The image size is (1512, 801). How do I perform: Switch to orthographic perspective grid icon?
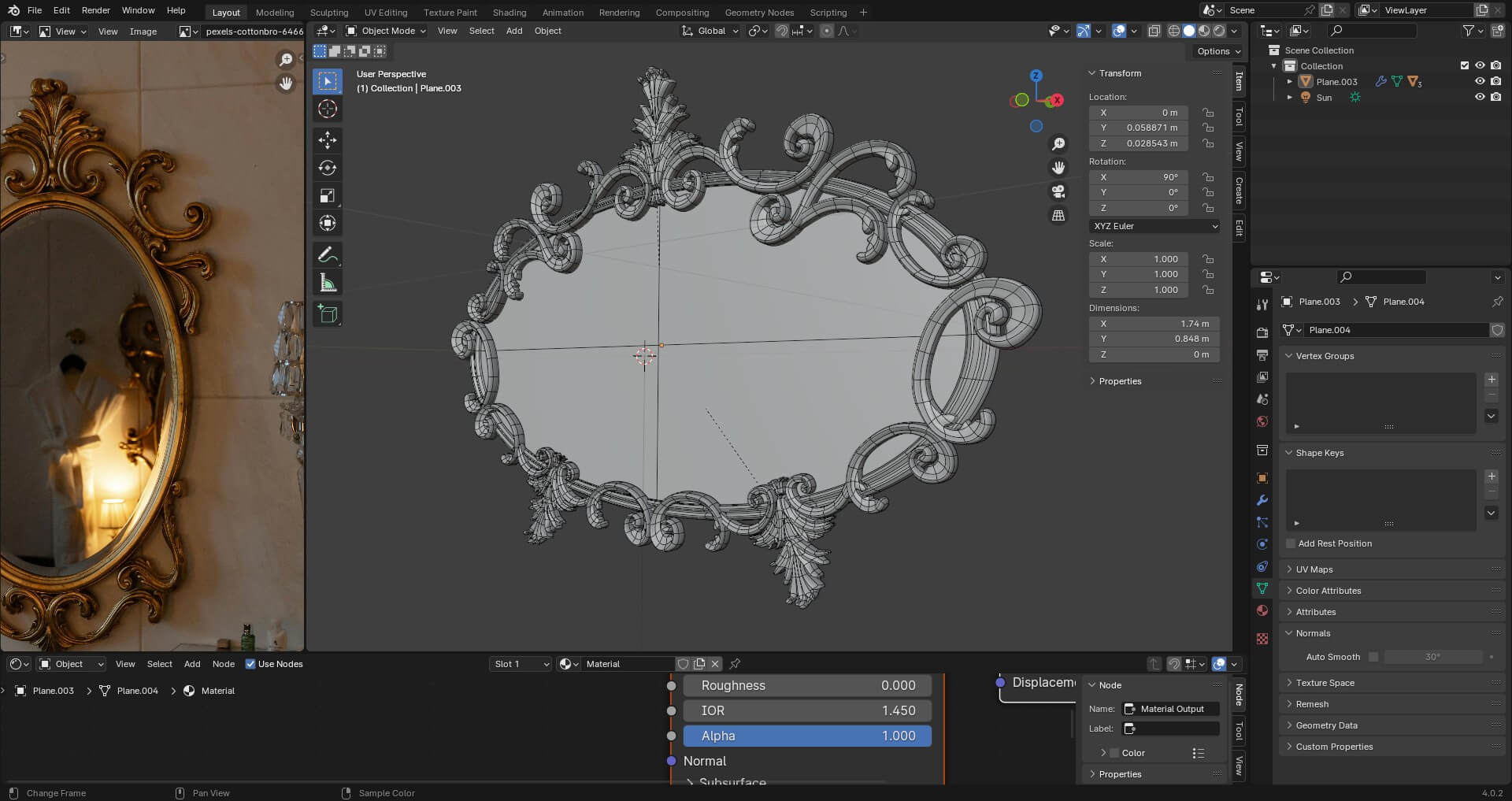pos(1058,215)
